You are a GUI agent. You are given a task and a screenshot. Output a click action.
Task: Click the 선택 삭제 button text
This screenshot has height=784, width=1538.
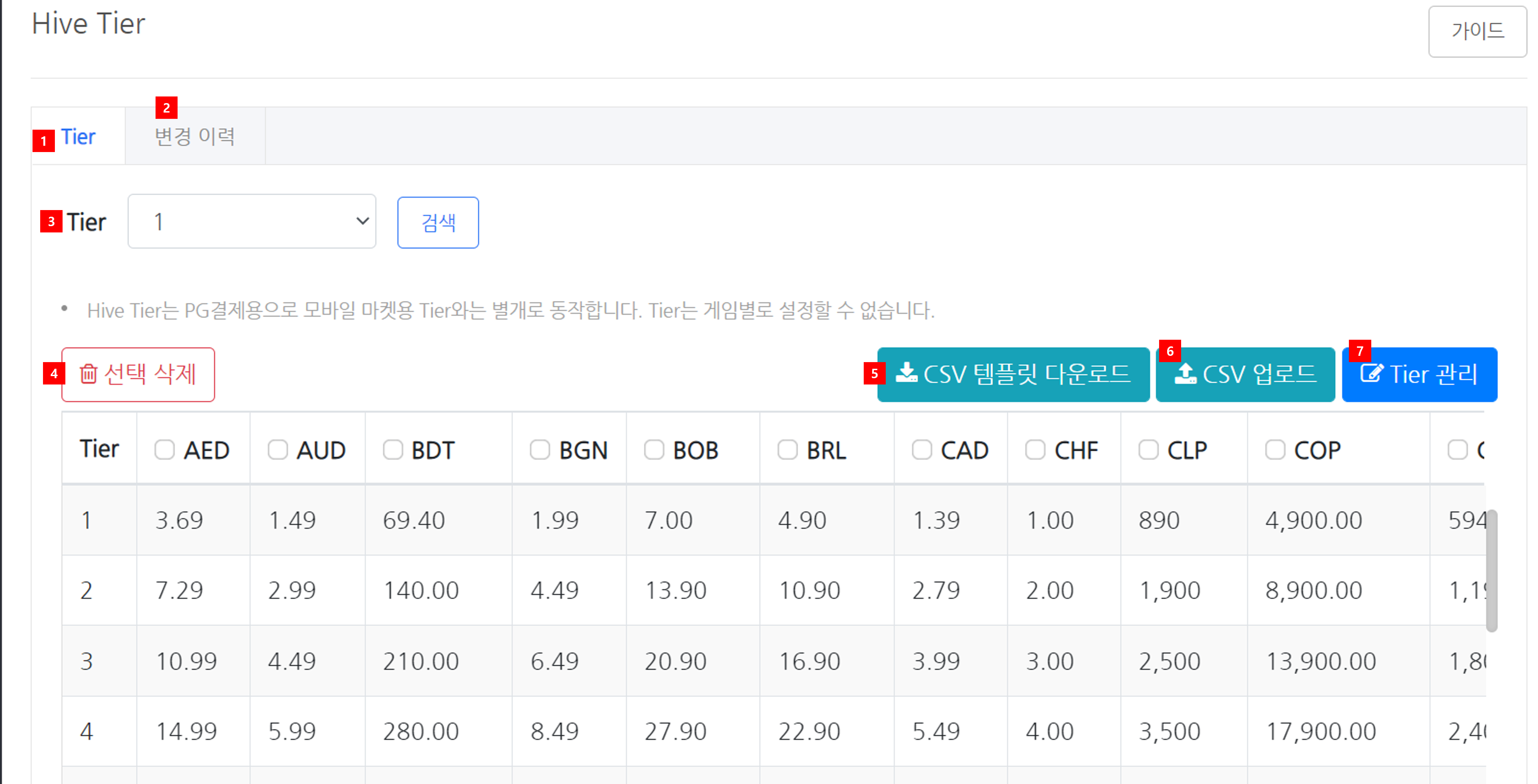click(150, 374)
